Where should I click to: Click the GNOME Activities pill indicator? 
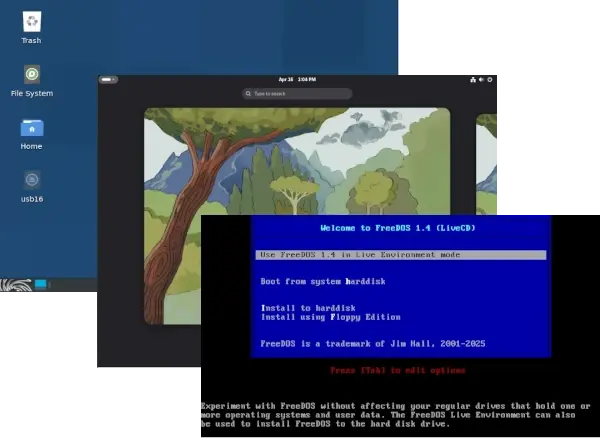coord(108,80)
